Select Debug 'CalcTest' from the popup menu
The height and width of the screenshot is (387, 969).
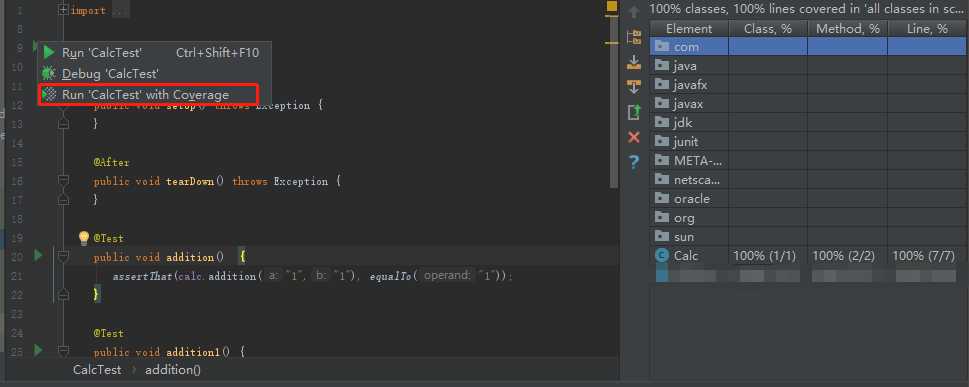pyautogui.click(x=154, y=74)
